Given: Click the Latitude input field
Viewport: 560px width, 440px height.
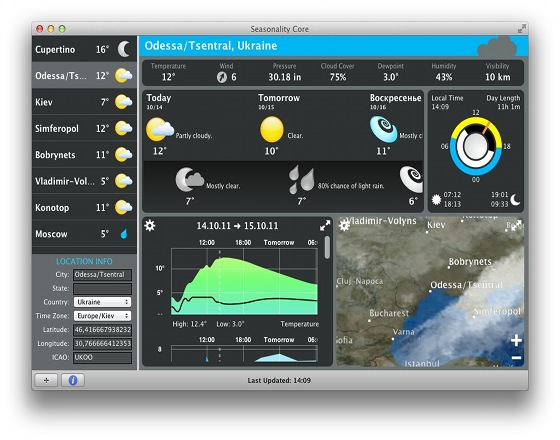Looking at the screenshot, I should pyautogui.click(x=102, y=330).
